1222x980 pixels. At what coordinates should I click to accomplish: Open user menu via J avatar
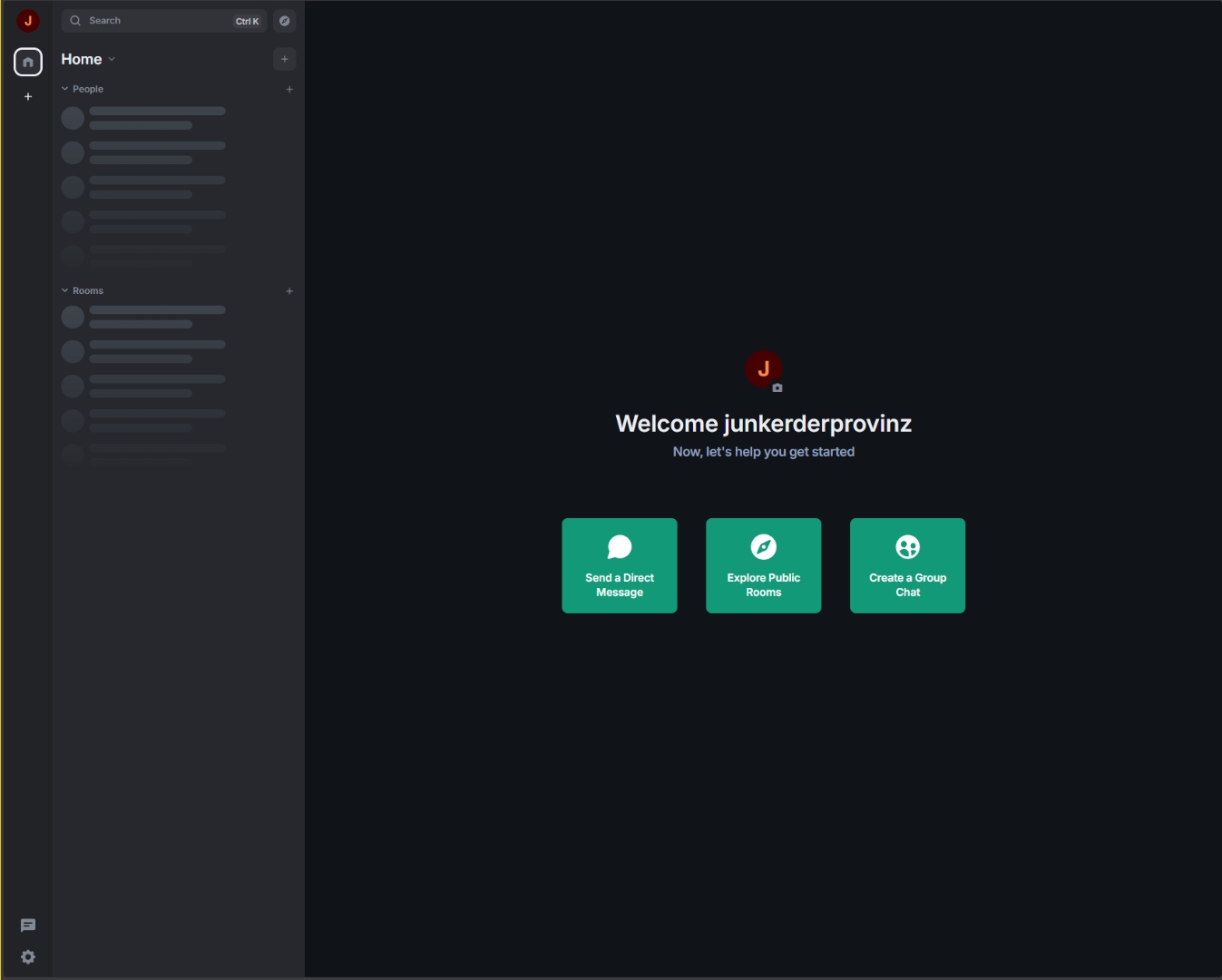[28, 21]
